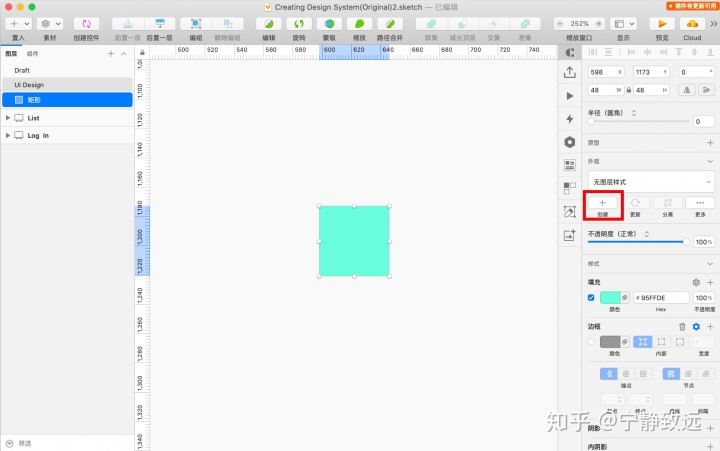The image size is (720, 451).
Task: Zoom out with the minus button
Action: (560, 24)
